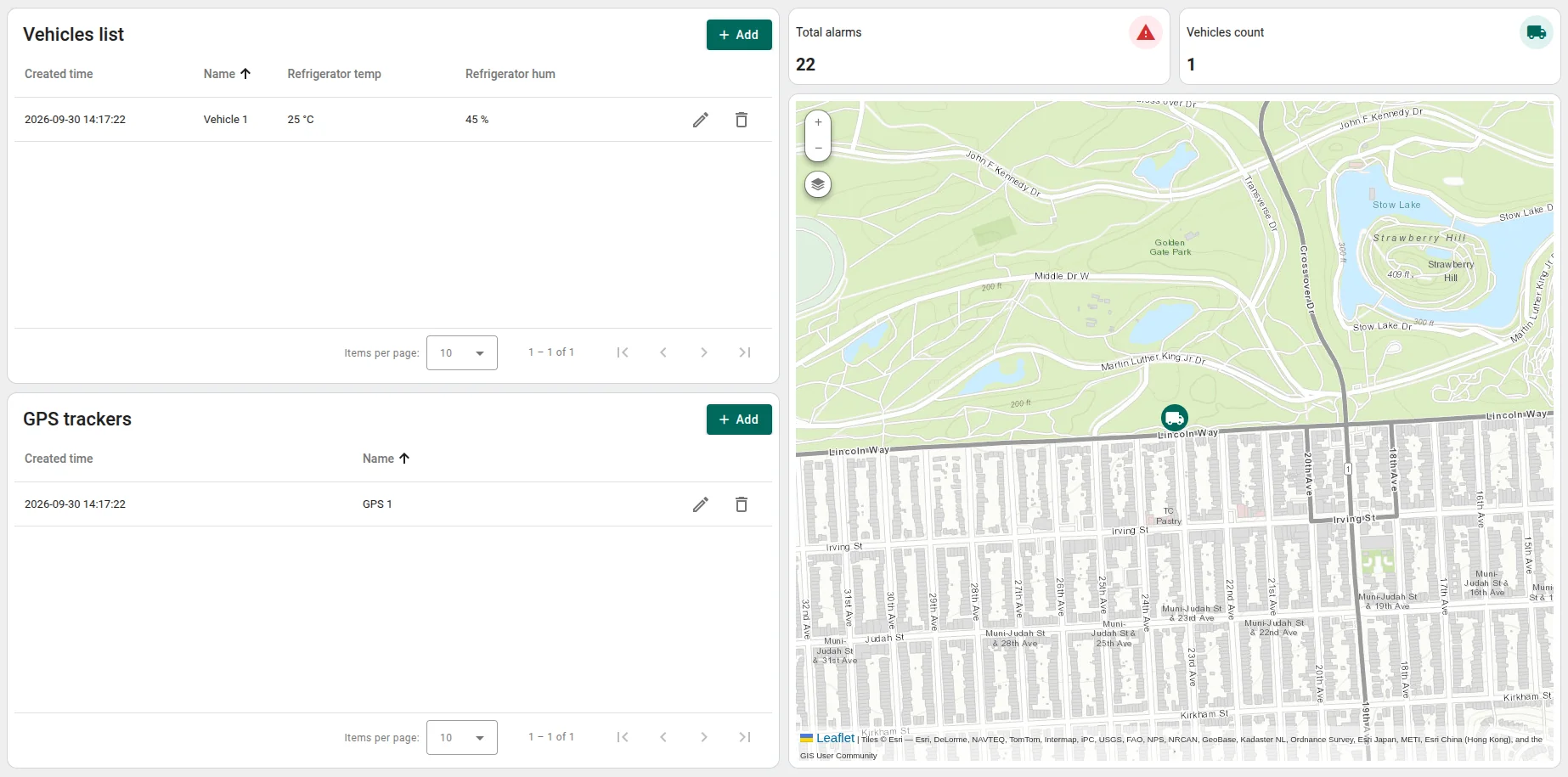This screenshot has width=1568, height=777.
Task: Click the Total alarms value 22
Action: pos(805,65)
